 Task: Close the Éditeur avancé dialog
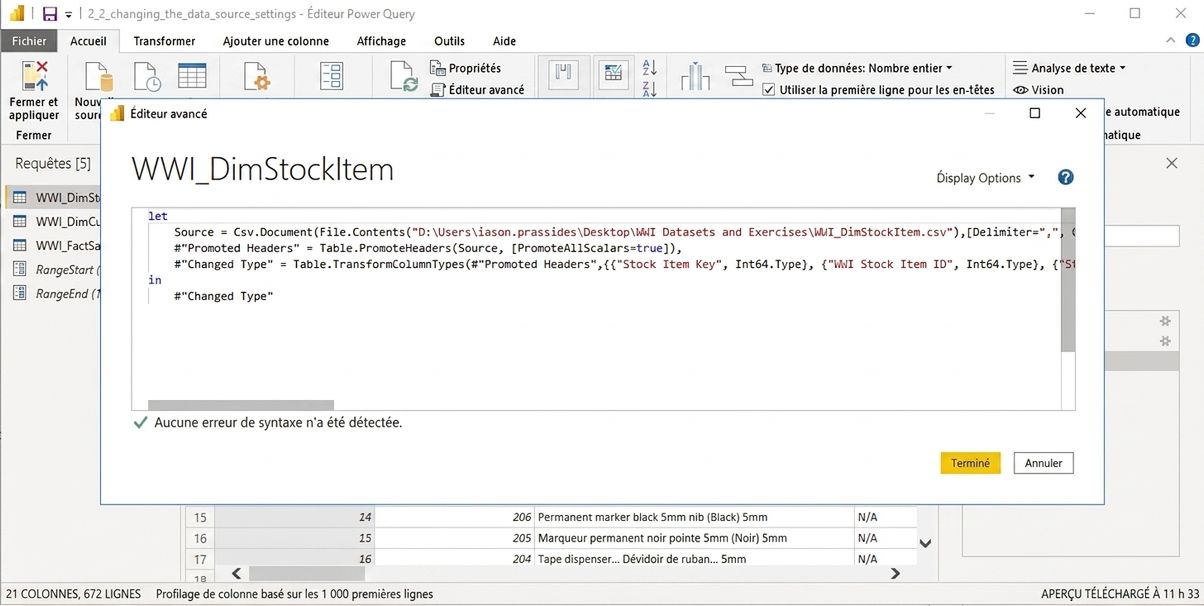(1080, 114)
